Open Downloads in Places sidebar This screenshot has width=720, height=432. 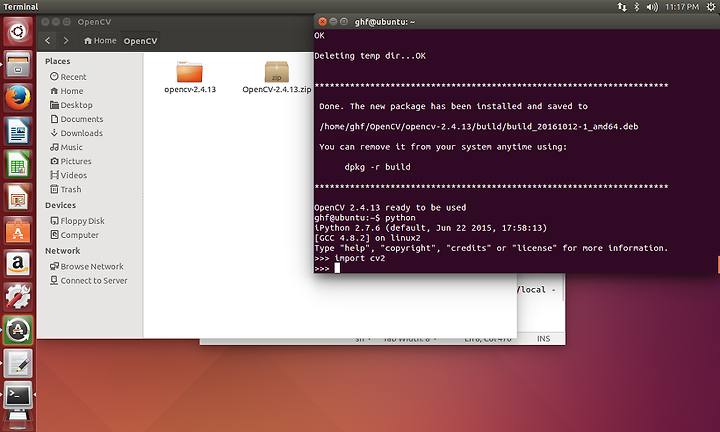[x=76, y=133]
